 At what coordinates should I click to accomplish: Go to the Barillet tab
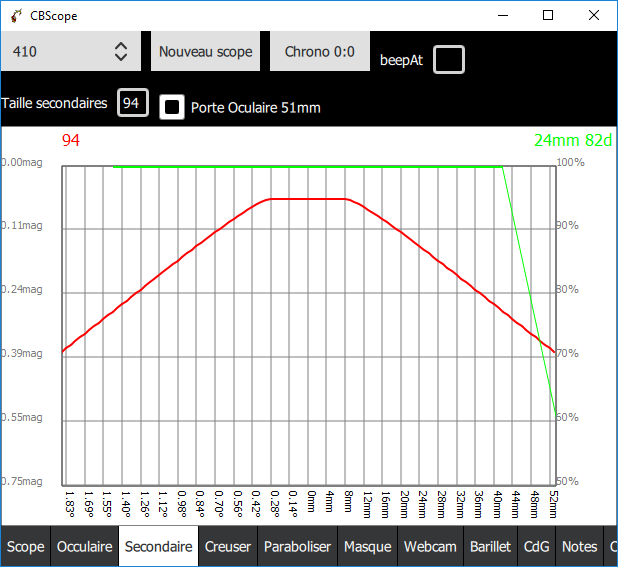coord(491,547)
